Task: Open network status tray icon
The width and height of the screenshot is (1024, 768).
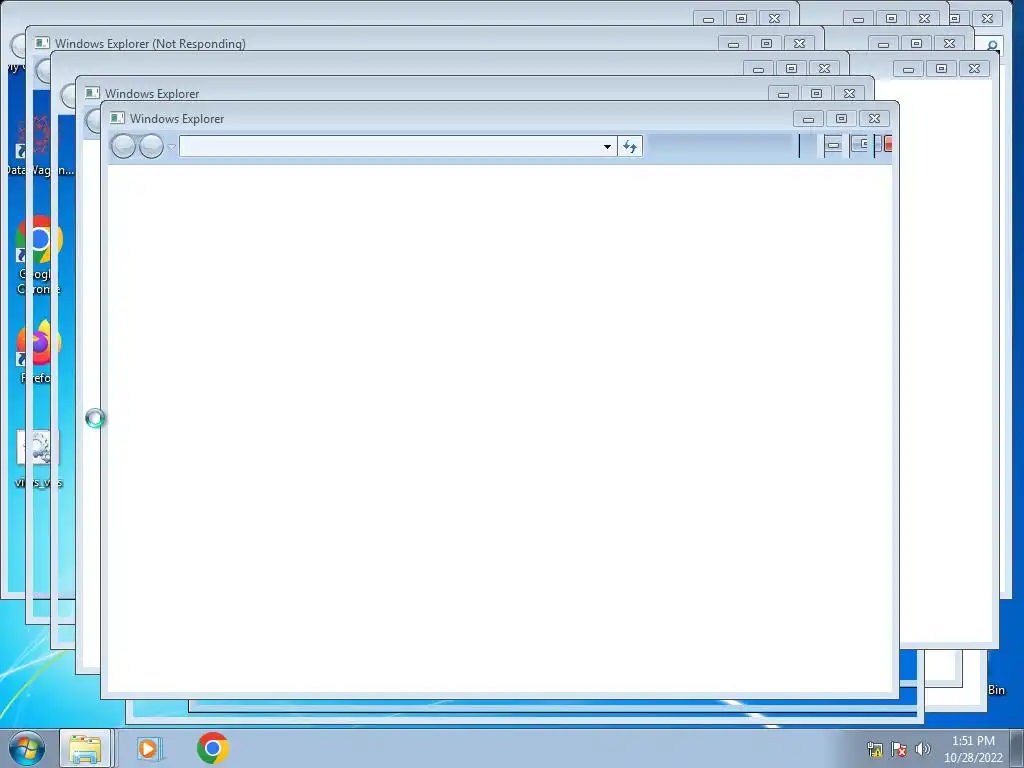Action: (x=874, y=749)
